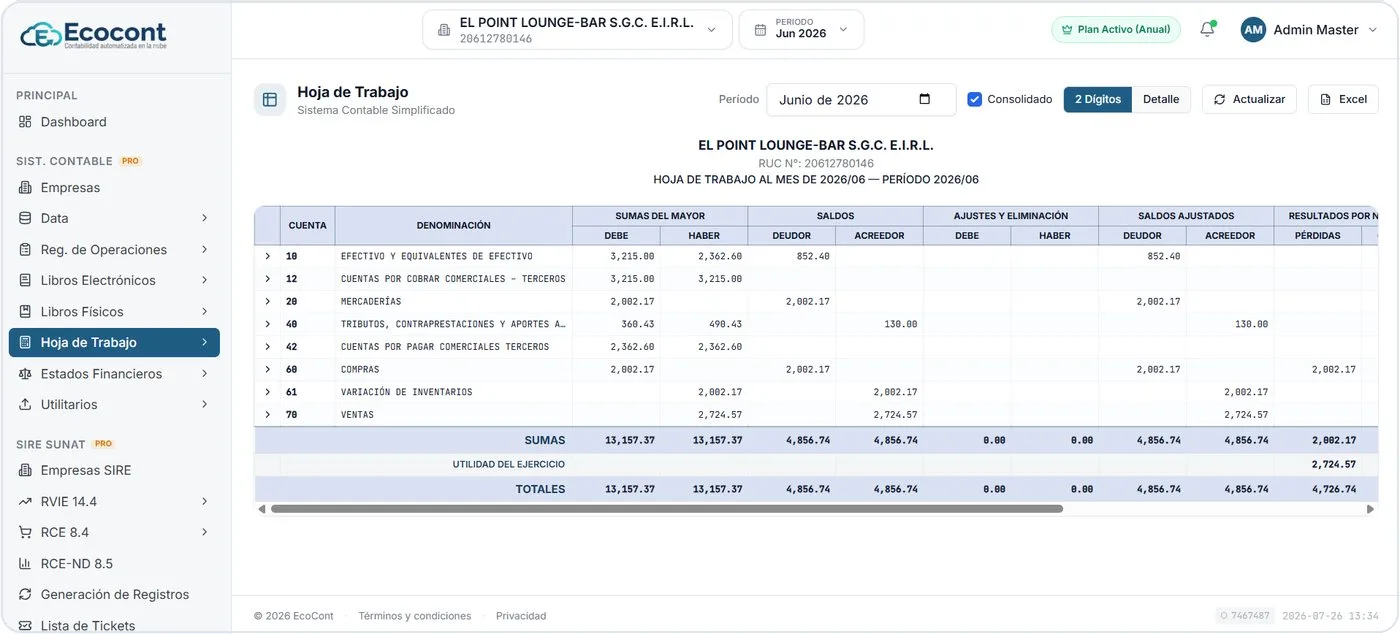Click the Libros Electrónicos icon

pos(25,281)
